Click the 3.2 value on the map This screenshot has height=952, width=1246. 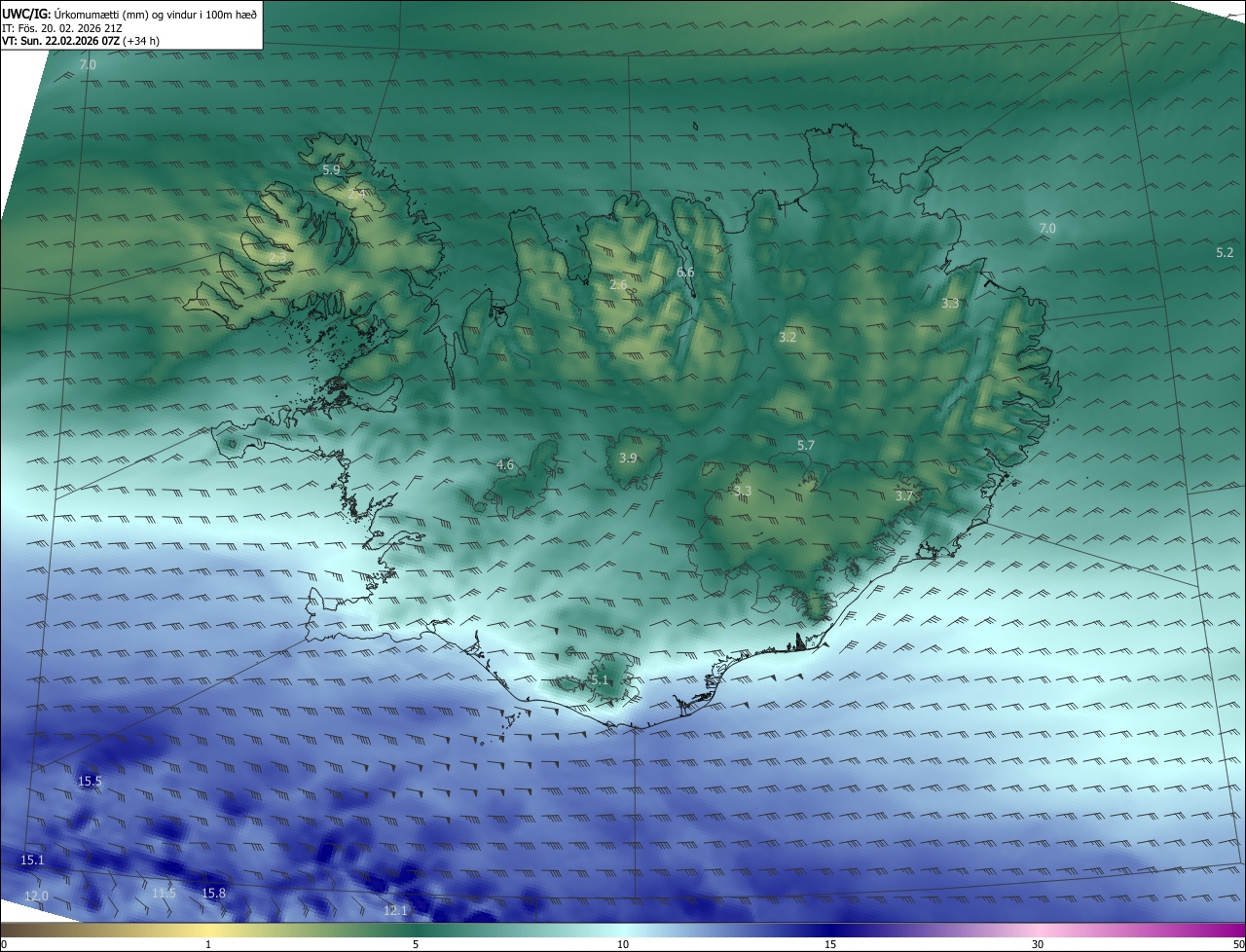(788, 338)
